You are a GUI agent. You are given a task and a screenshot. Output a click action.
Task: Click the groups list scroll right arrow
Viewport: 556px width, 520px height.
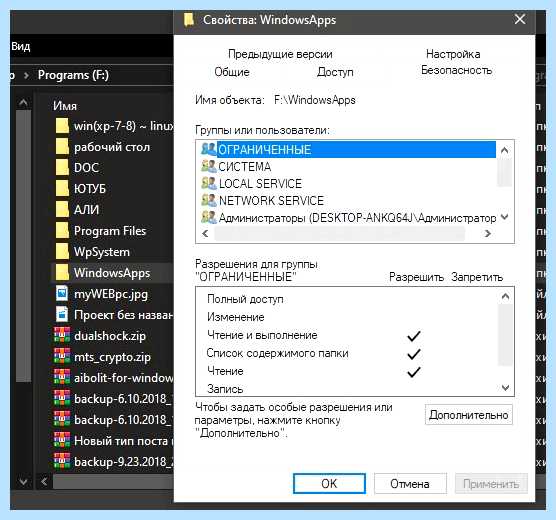pyautogui.click(x=488, y=233)
